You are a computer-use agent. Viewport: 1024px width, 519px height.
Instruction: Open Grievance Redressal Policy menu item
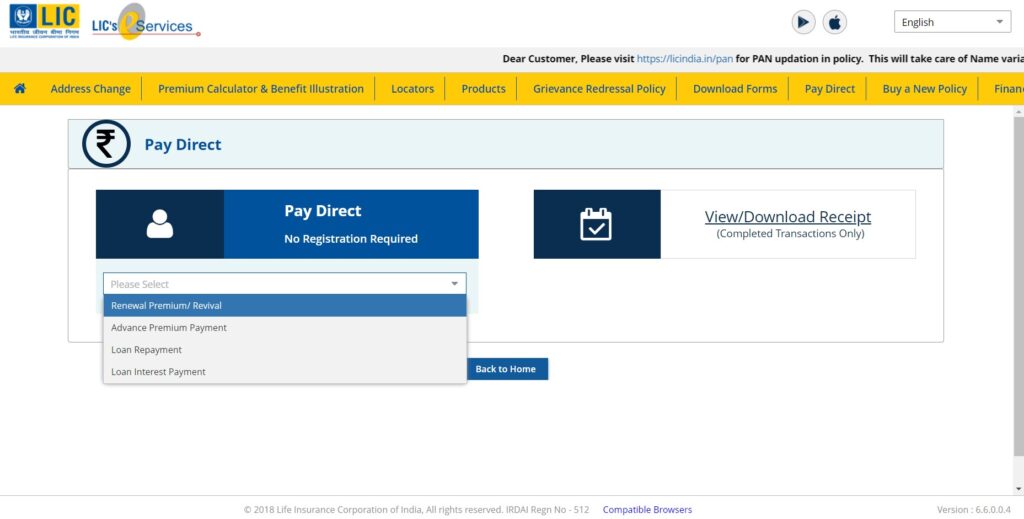pos(599,89)
